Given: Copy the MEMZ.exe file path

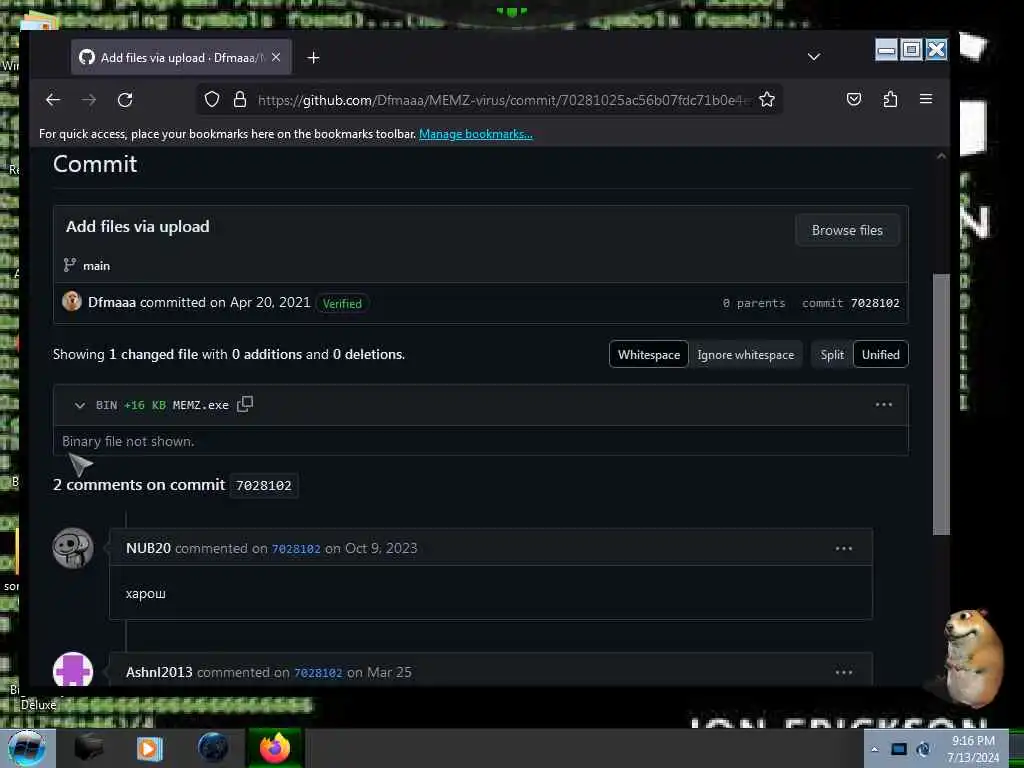Looking at the screenshot, I should pos(245,404).
